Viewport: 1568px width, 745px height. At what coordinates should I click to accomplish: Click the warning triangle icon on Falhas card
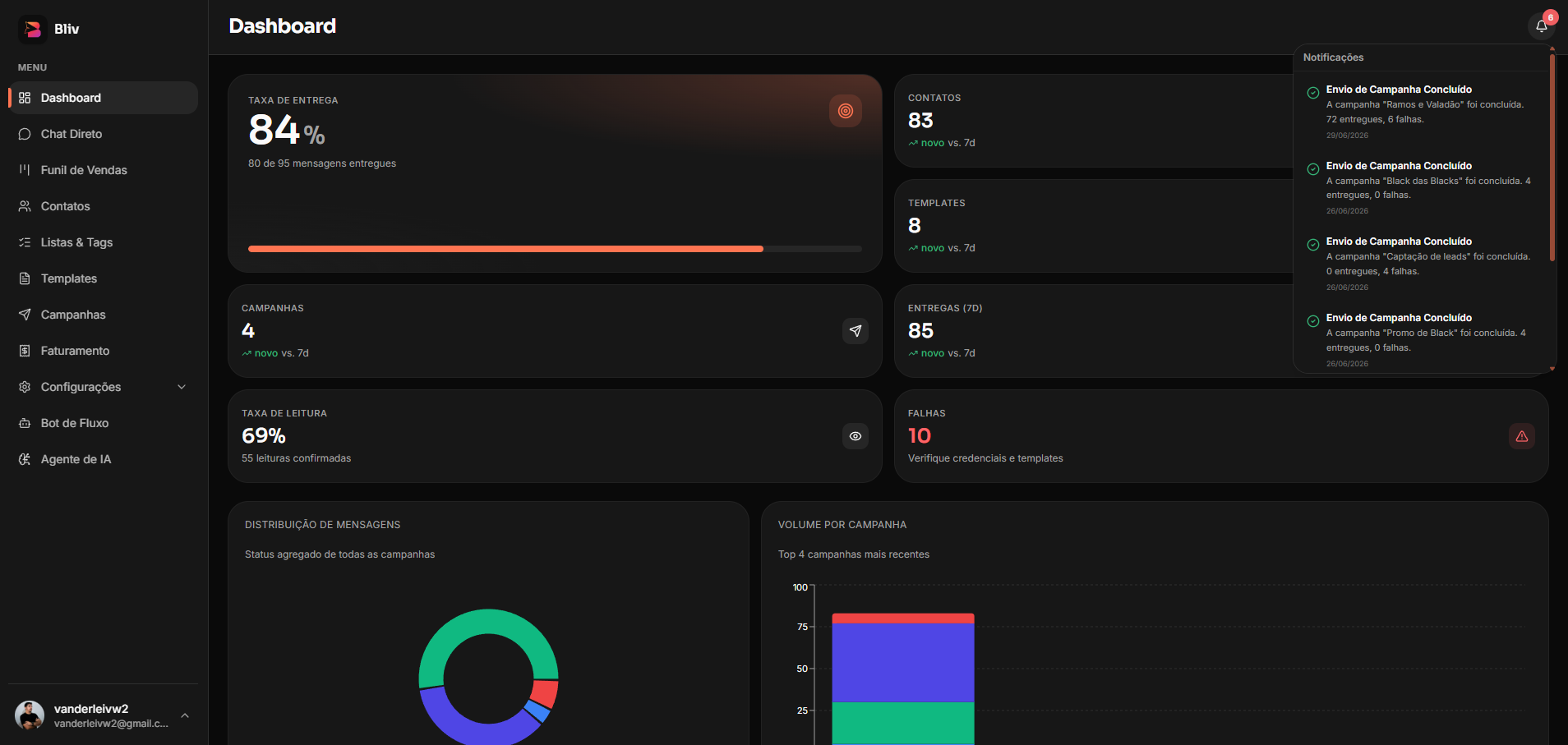click(x=1522, y=436)
